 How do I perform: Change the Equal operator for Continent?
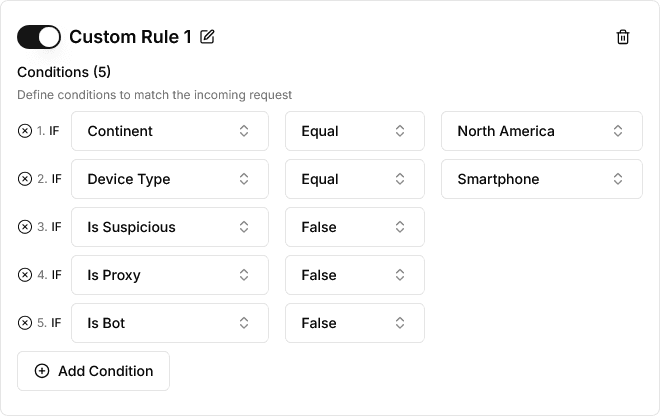[354, 131]
